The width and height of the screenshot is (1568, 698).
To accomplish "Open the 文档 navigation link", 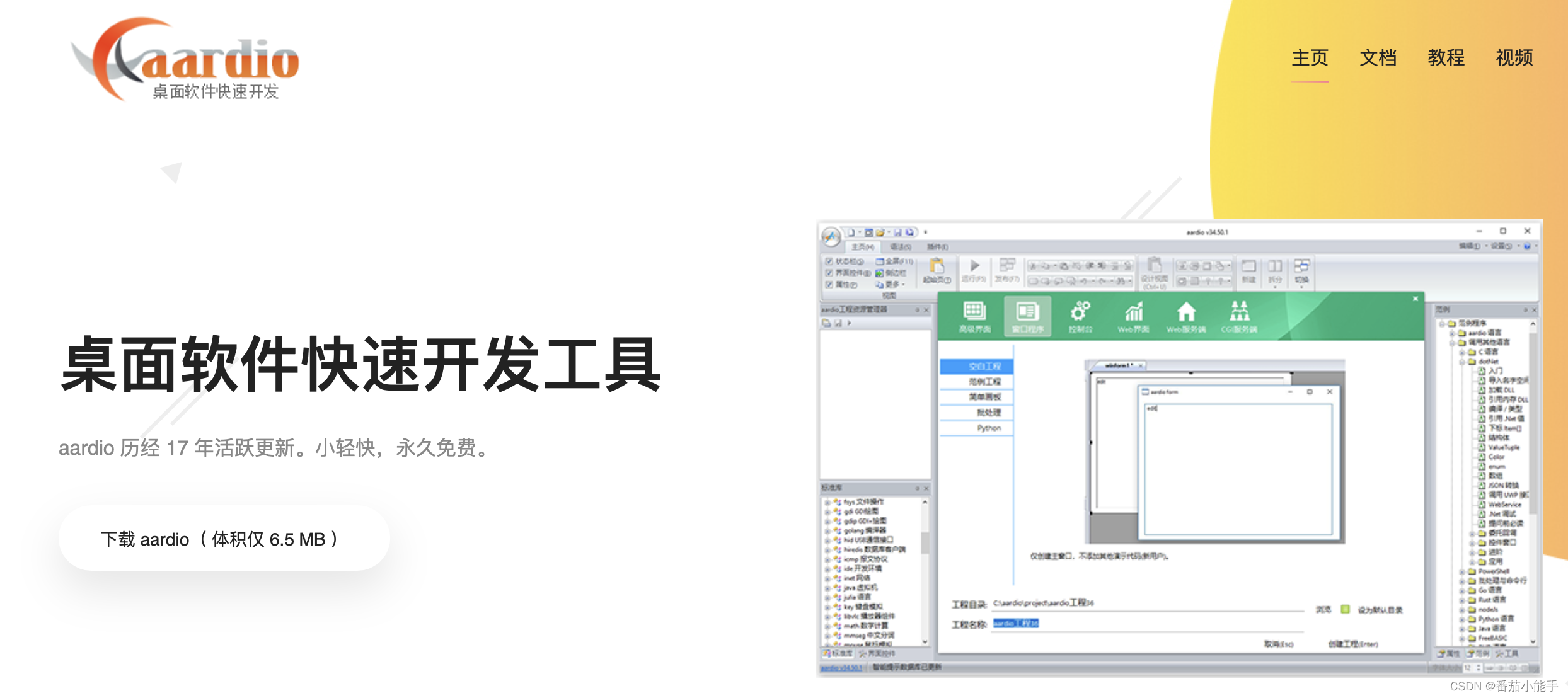I will [x=1378, y=58].
